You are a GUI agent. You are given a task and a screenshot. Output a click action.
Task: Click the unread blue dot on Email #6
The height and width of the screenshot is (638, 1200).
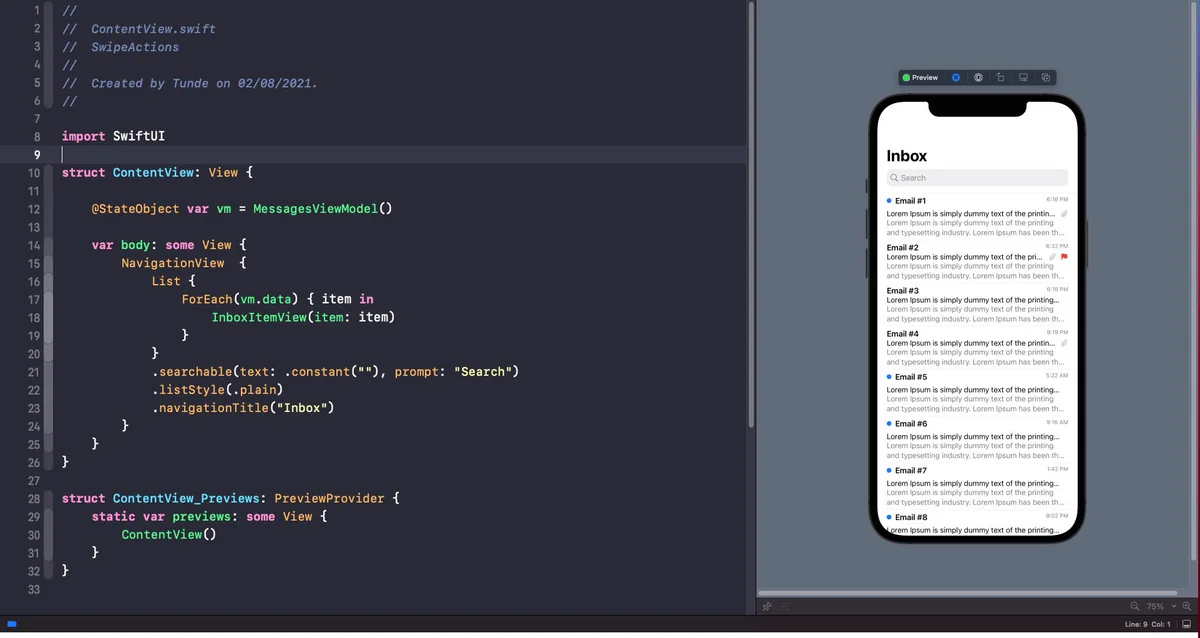click(x=889, y=423)
